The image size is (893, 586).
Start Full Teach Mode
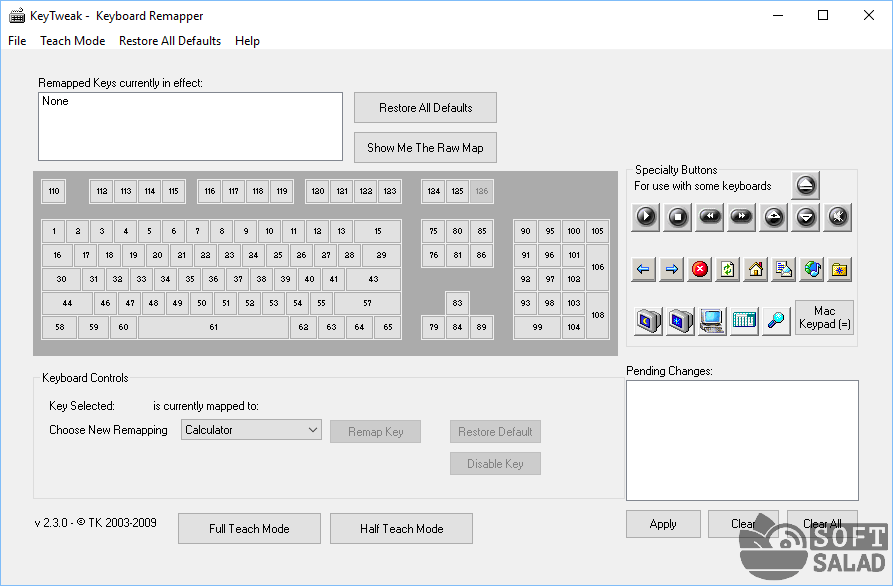(249, 529)
